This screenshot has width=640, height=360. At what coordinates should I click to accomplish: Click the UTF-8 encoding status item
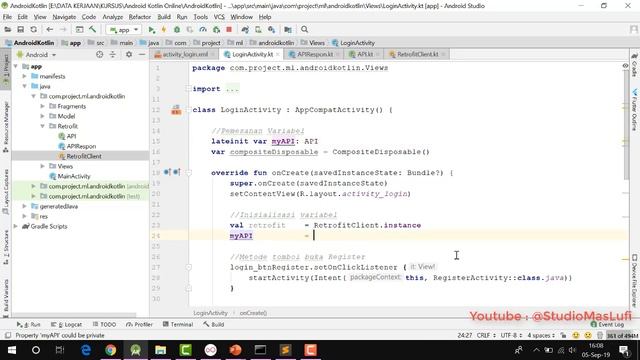click(x=511, y=336)
